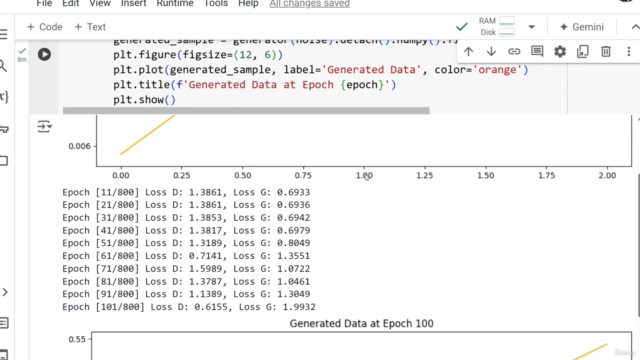View RAM and Disk resource usage

click(497, 27)
